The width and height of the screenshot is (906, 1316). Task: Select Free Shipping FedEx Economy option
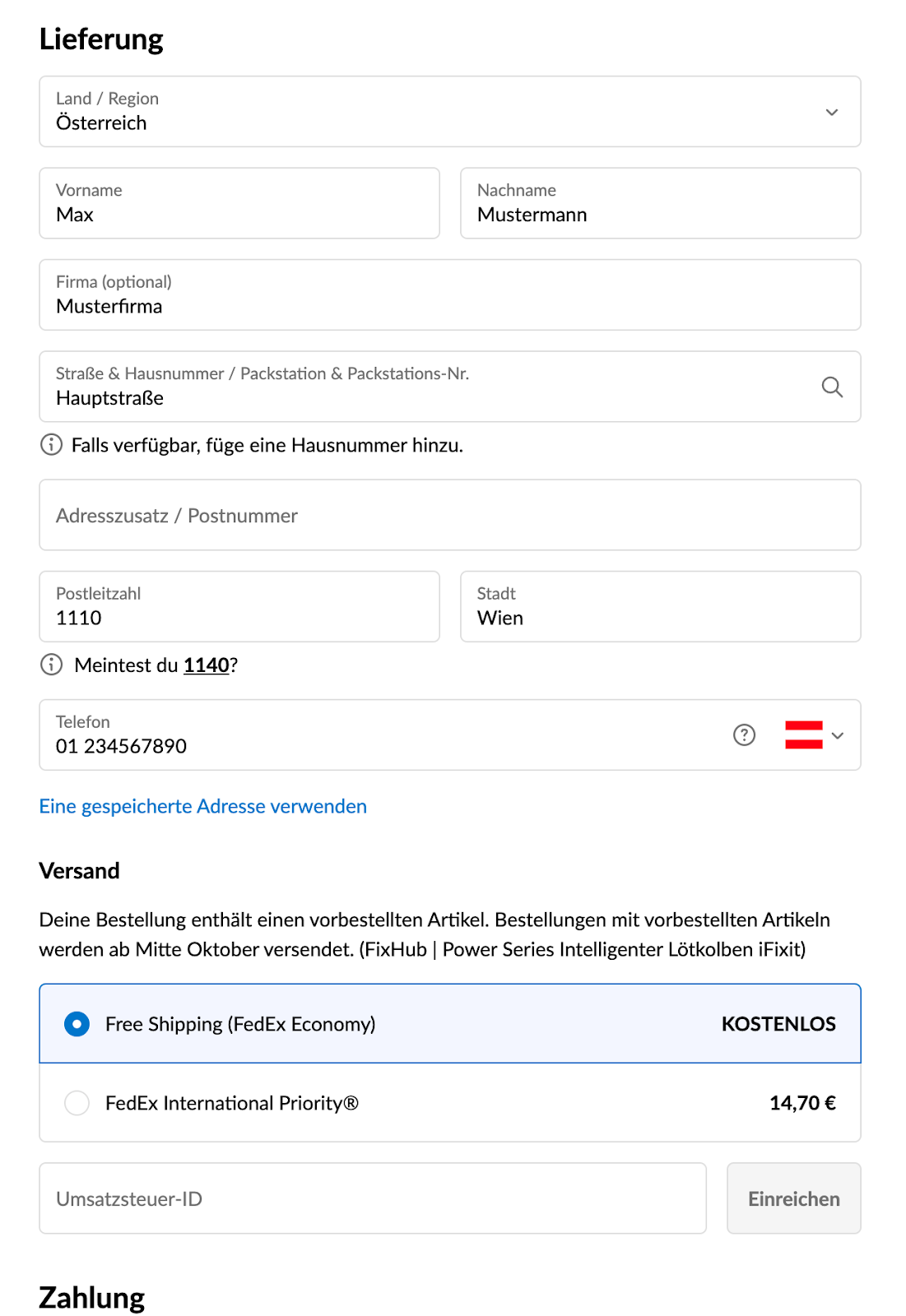click(450, 1024)
